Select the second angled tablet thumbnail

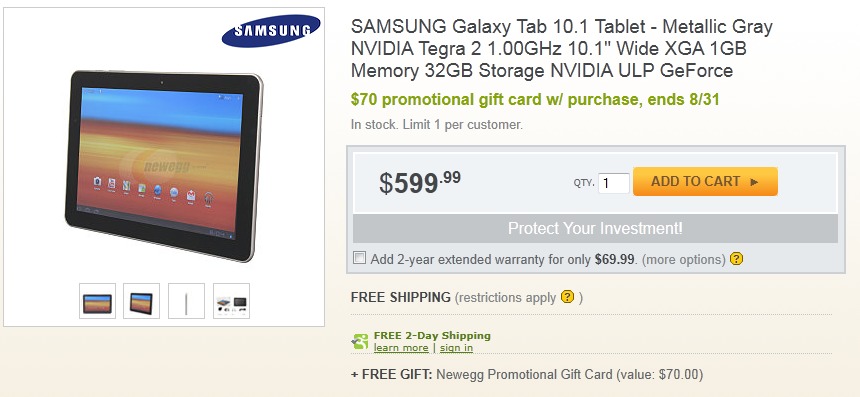tap(142, 300)
